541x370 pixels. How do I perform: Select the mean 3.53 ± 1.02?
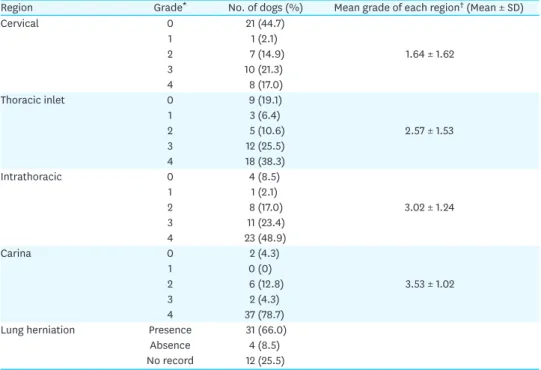point(430,284)
